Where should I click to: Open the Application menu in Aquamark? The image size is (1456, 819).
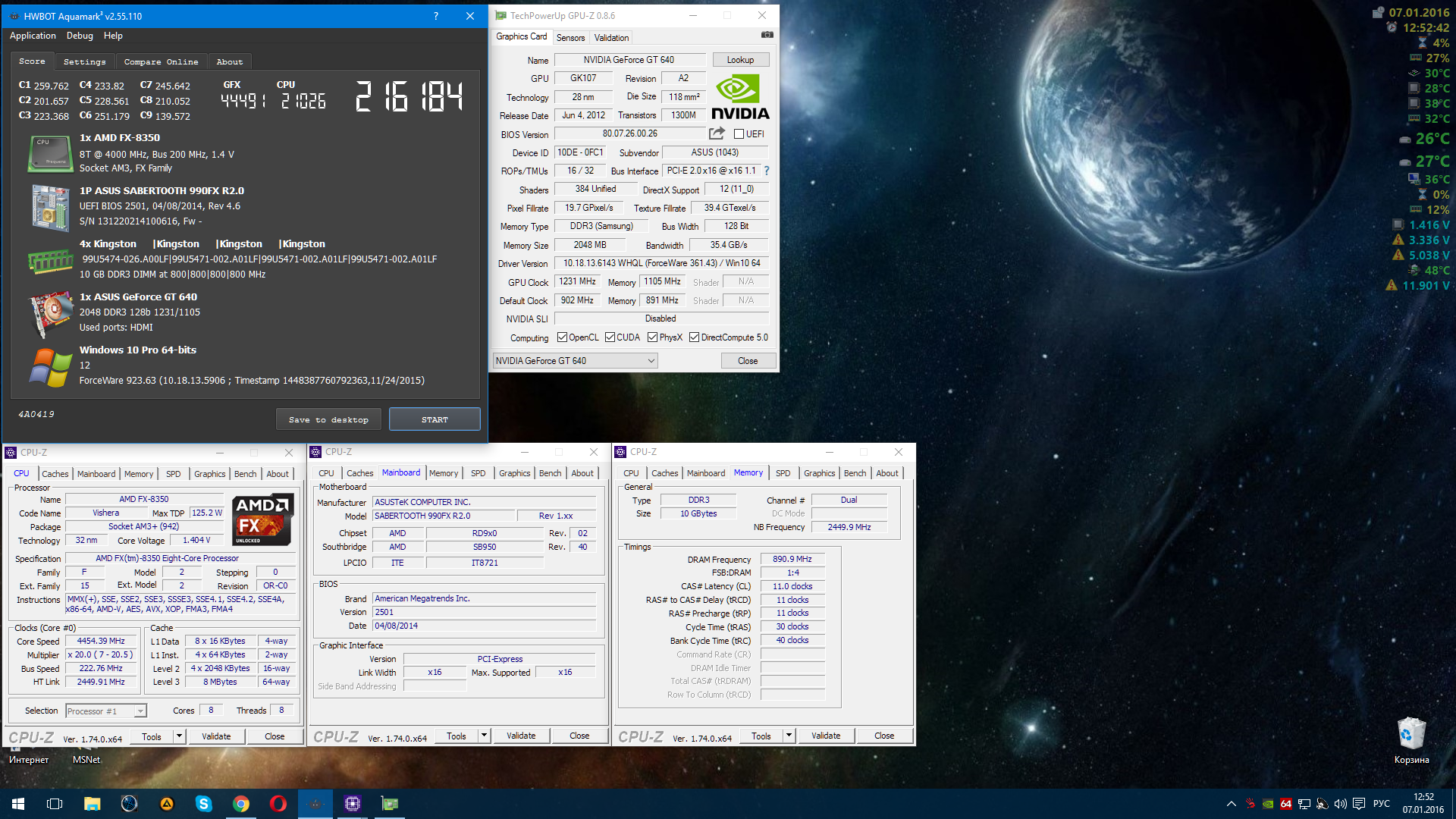tap(33, 36)
